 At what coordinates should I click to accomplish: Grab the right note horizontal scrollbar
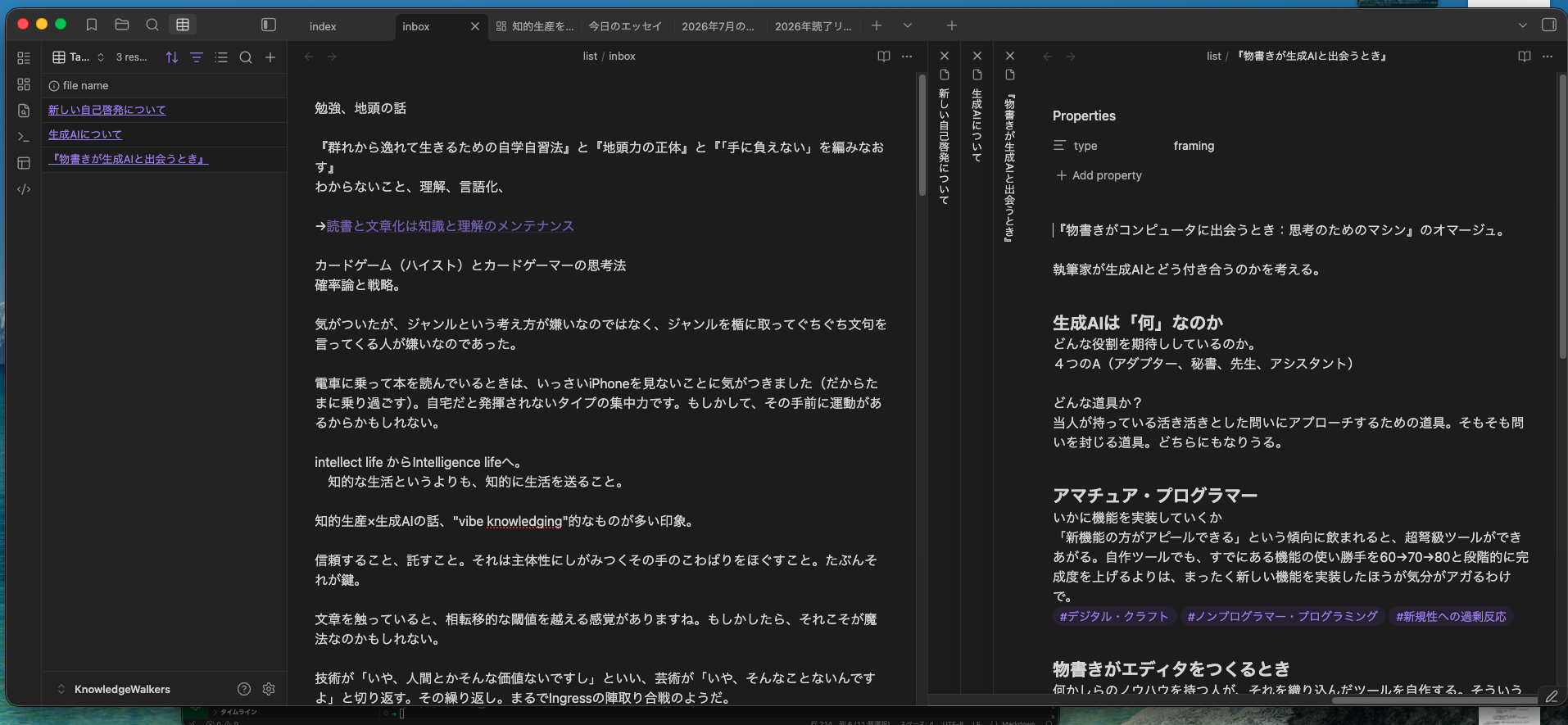click(x=1434, y=700)
